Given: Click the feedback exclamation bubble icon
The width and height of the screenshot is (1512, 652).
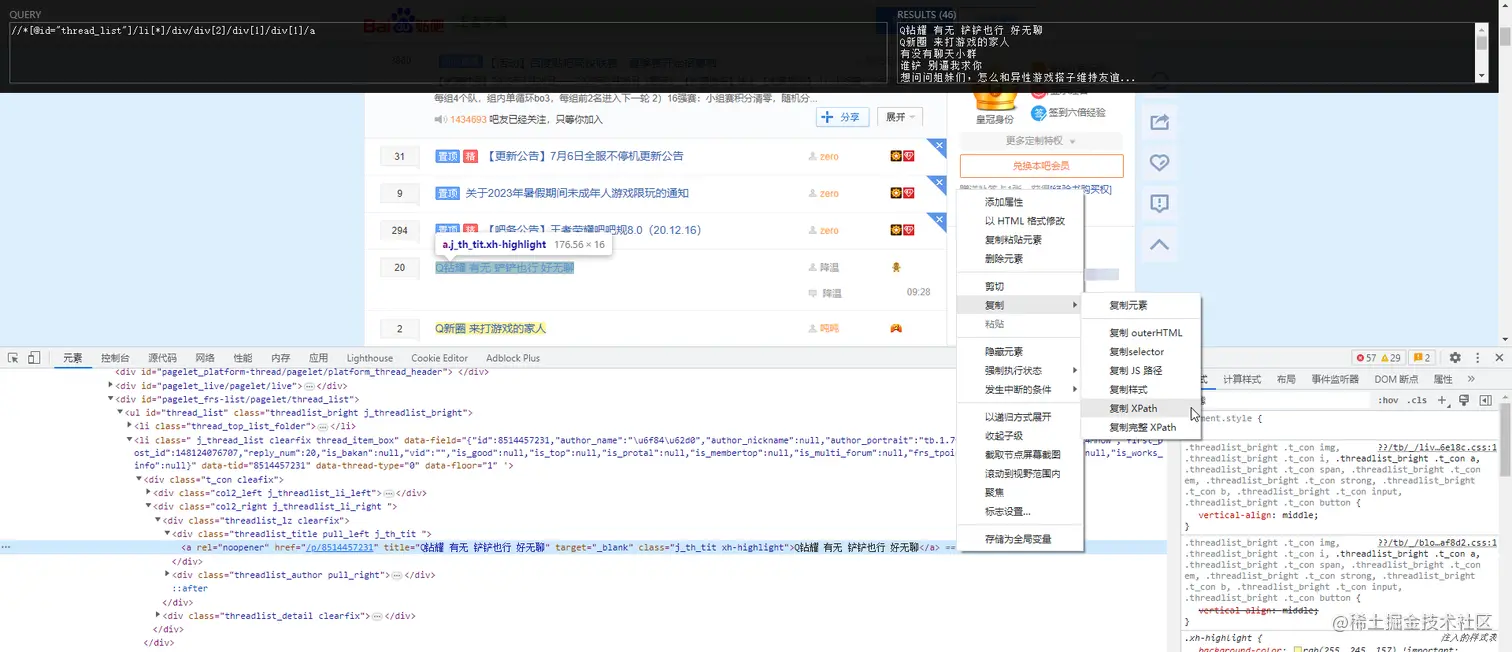Looking at the screenshot, I should pos(1160,204).
